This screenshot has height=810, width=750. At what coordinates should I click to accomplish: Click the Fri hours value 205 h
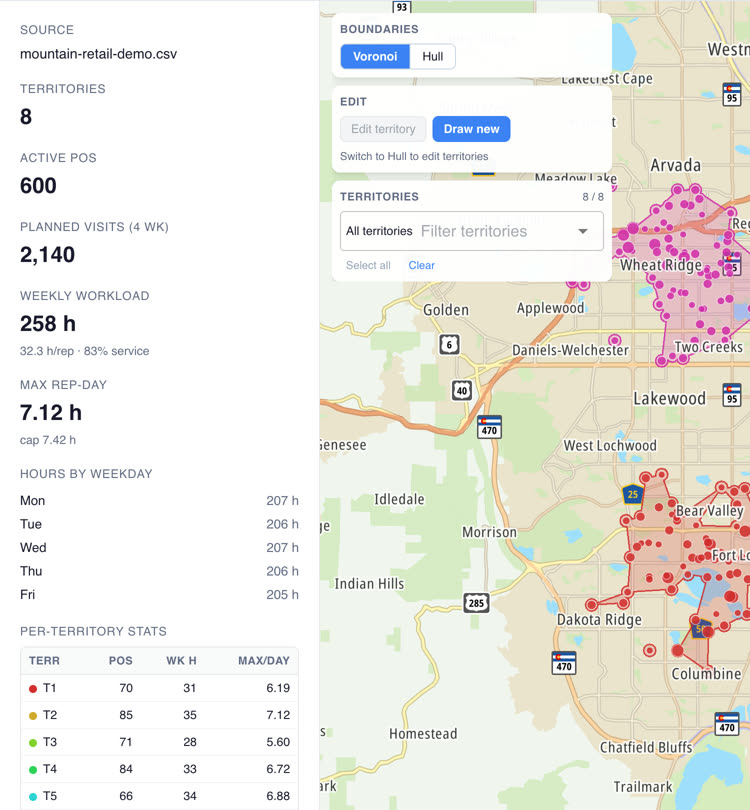(x=282, y=595)
